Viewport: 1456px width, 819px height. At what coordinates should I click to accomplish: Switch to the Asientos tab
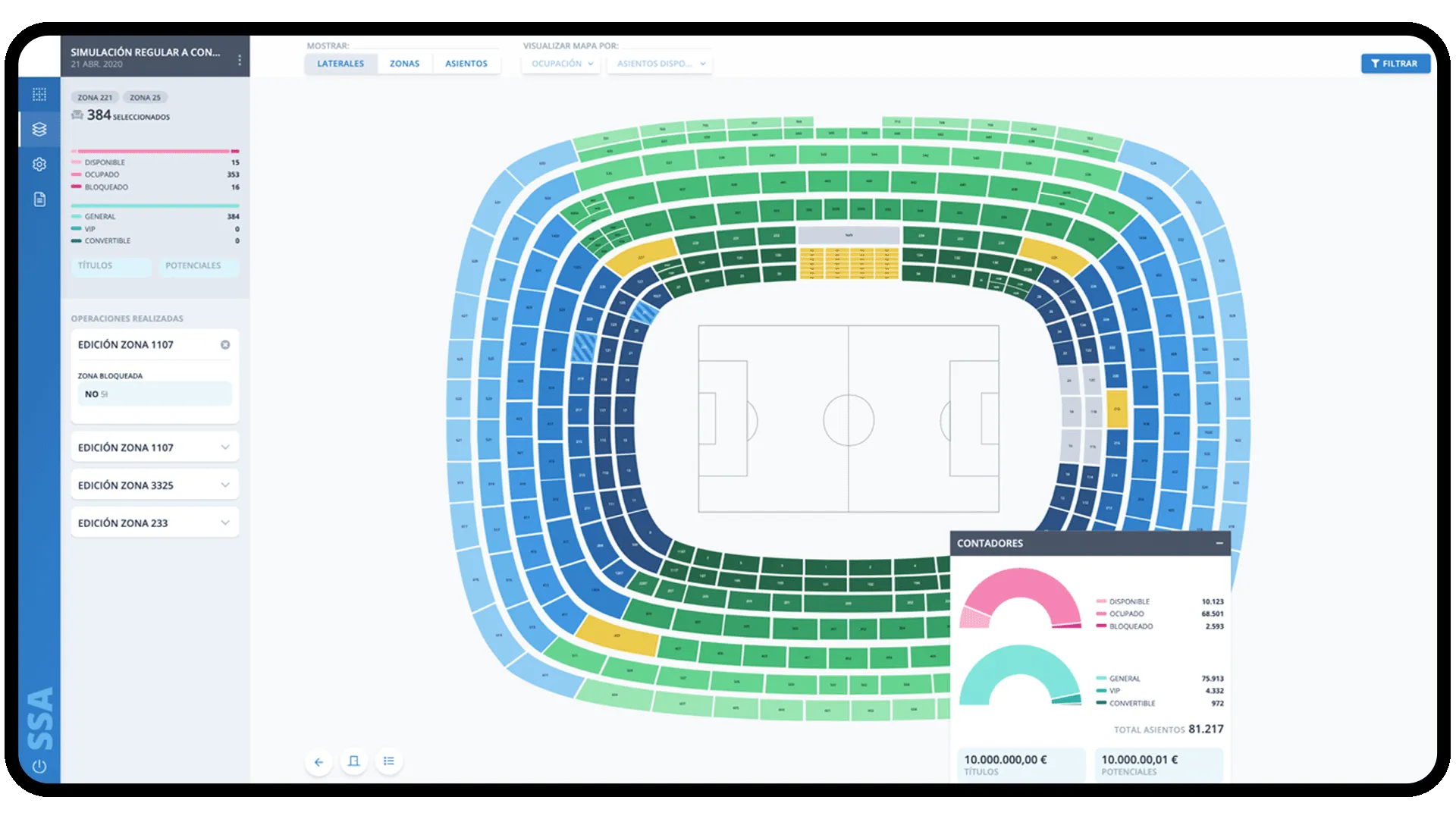coord(466,64)
